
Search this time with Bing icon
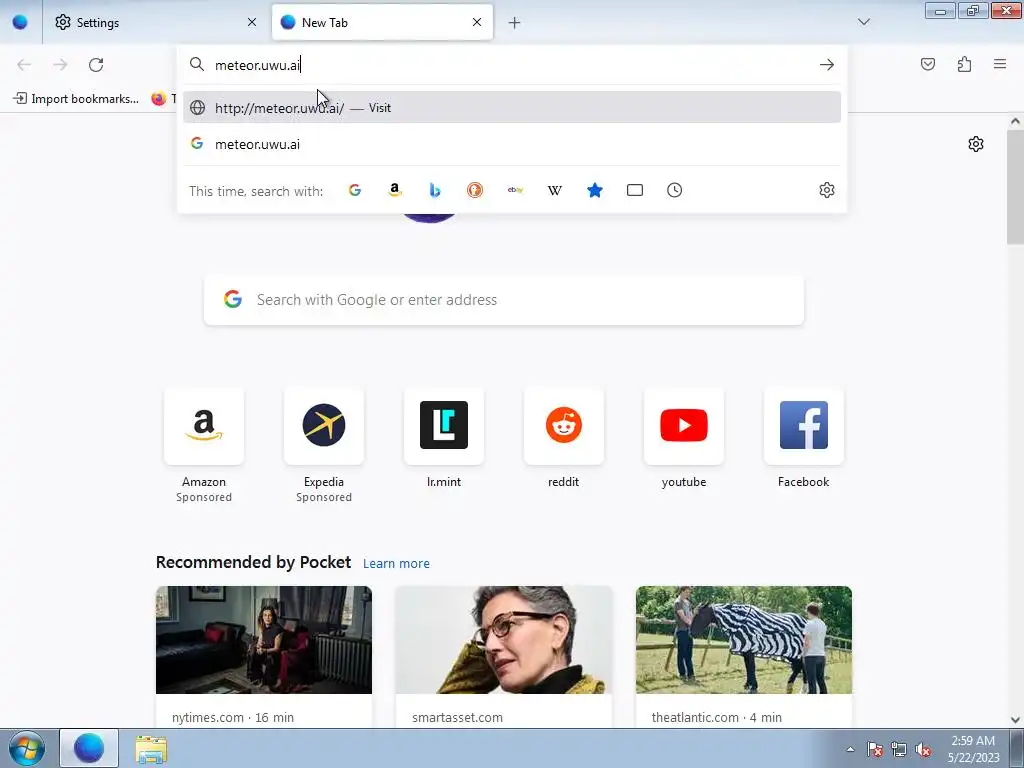point(435,190)
